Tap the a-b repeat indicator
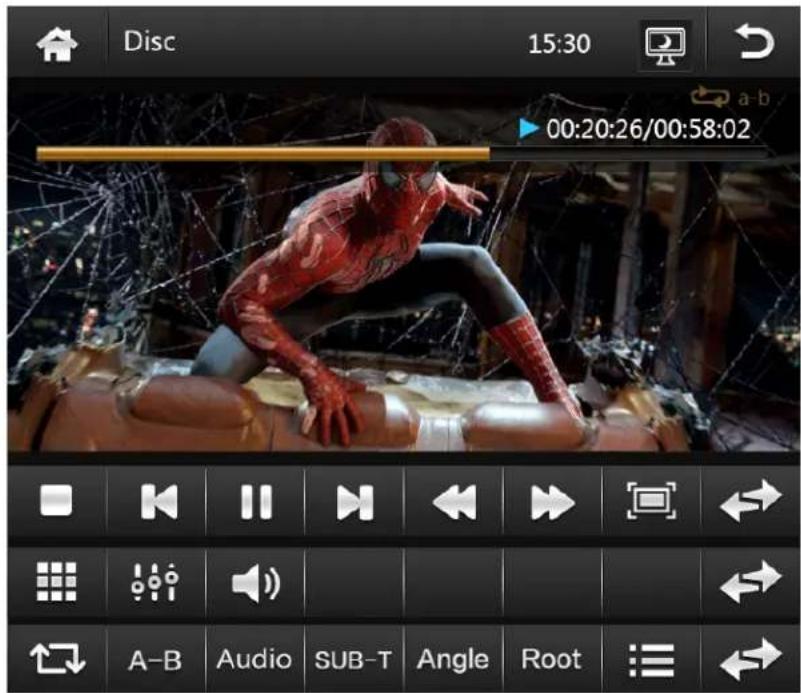Viewport: 801px width, 693px height. coord(730,97)
